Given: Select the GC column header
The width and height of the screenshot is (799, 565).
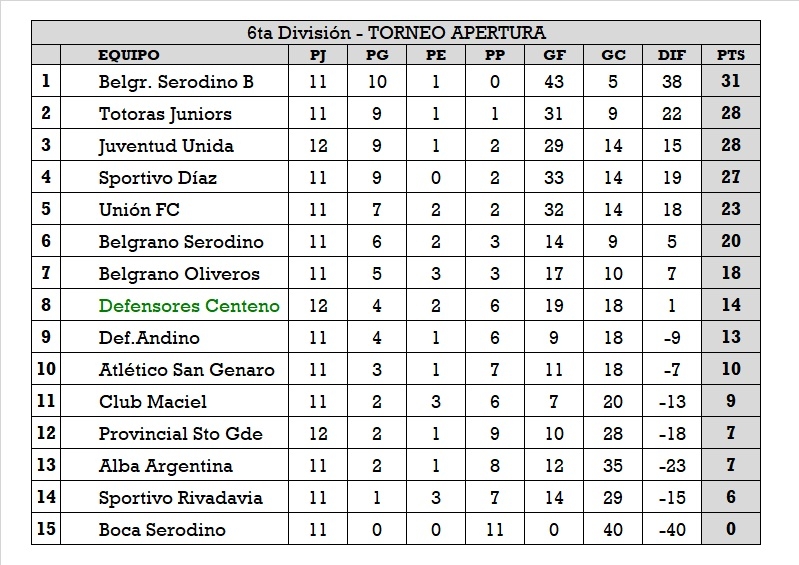Looking at the screenshot, I should point(613,55).
